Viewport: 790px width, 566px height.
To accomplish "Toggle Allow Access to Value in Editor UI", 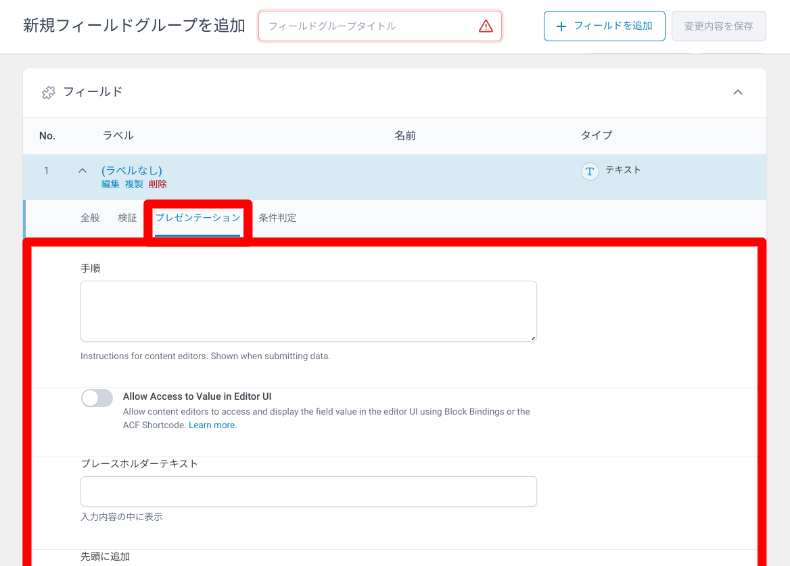I will (97, 398).
